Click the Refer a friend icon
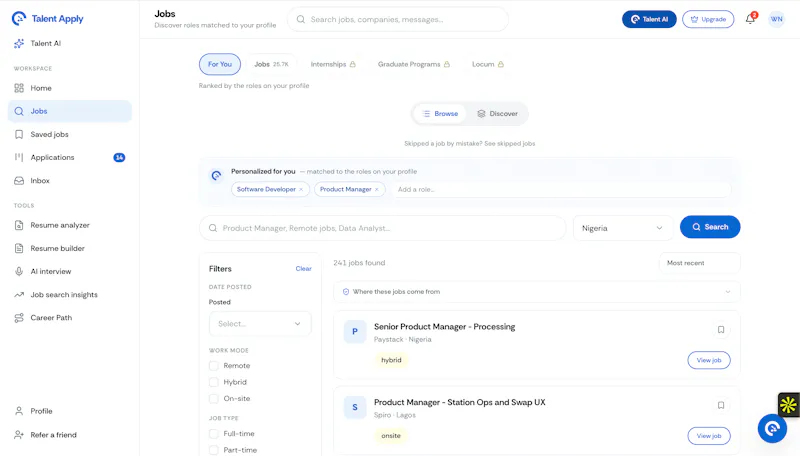Viewport: 800px width, 456px height. tap(19, 435)
